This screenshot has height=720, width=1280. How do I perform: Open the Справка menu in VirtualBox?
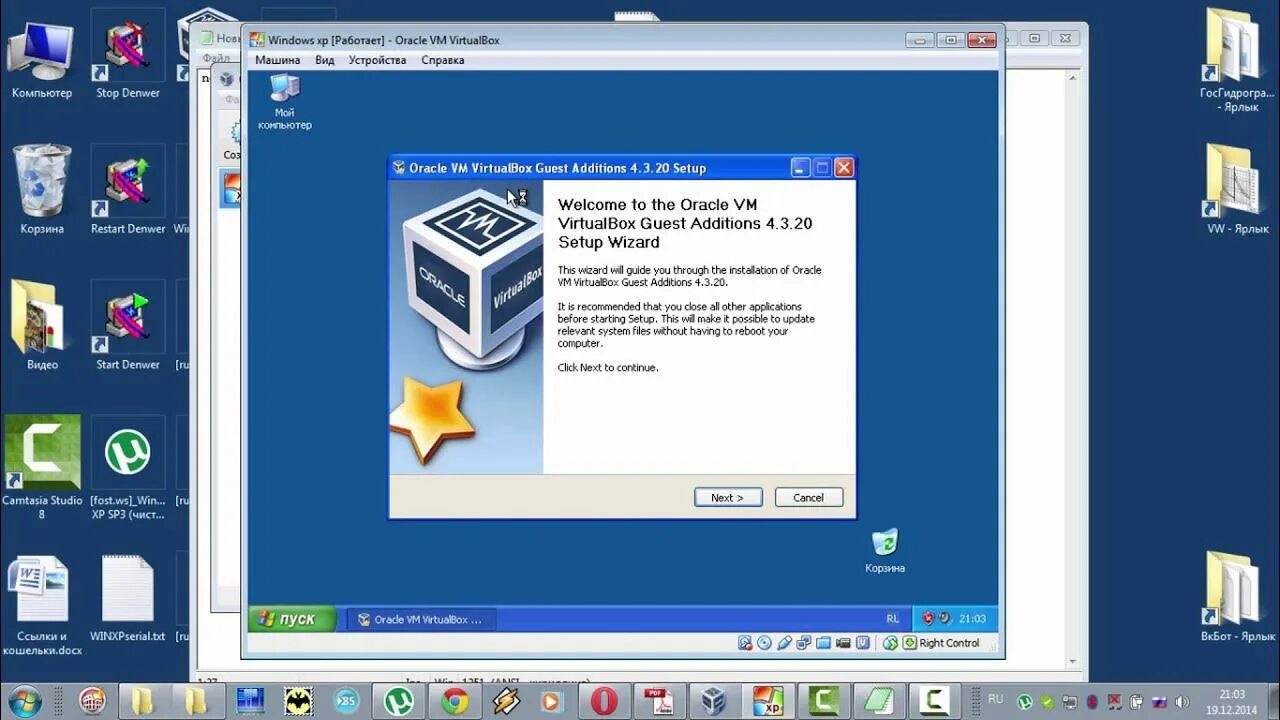(442, 60)
